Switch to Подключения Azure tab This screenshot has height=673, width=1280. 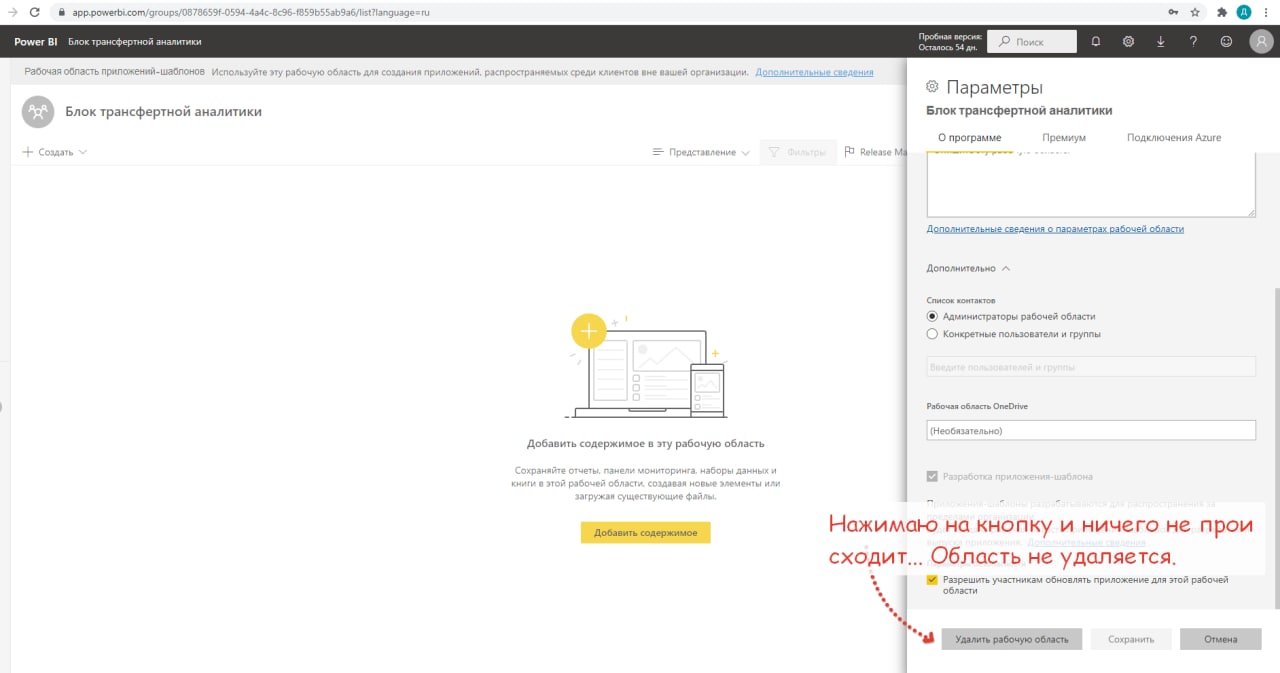(x=1174, y=137)
